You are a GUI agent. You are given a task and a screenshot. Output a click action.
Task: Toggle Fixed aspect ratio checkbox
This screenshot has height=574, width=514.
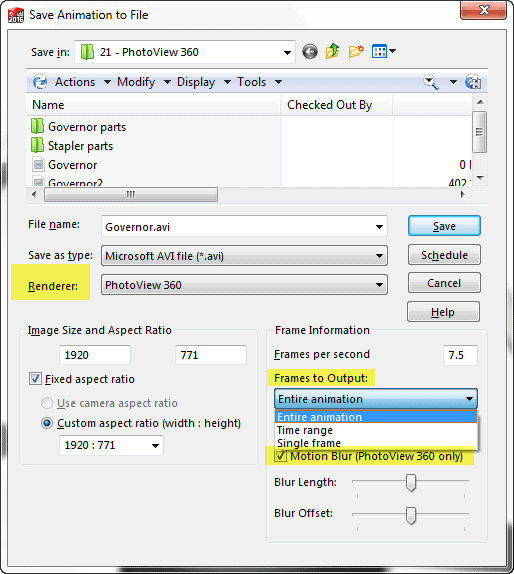click(35, 379)
